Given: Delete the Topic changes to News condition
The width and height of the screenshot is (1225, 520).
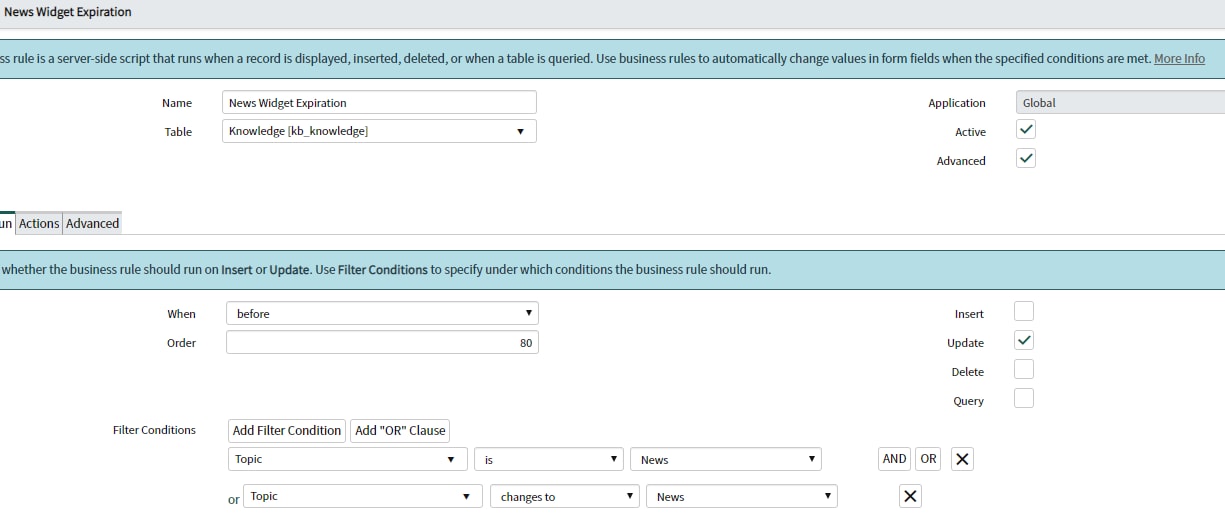Looking at the screenshot, I should [910, 496].
